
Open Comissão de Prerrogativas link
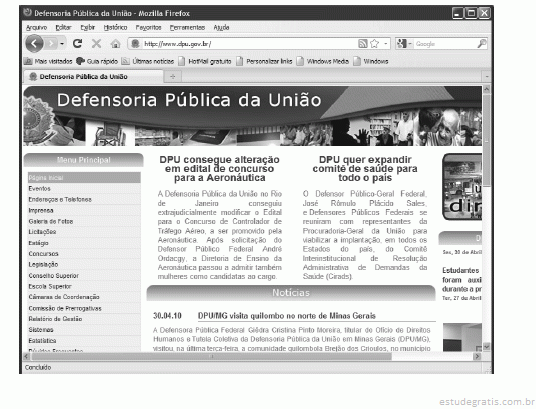[x=65, y=308]
